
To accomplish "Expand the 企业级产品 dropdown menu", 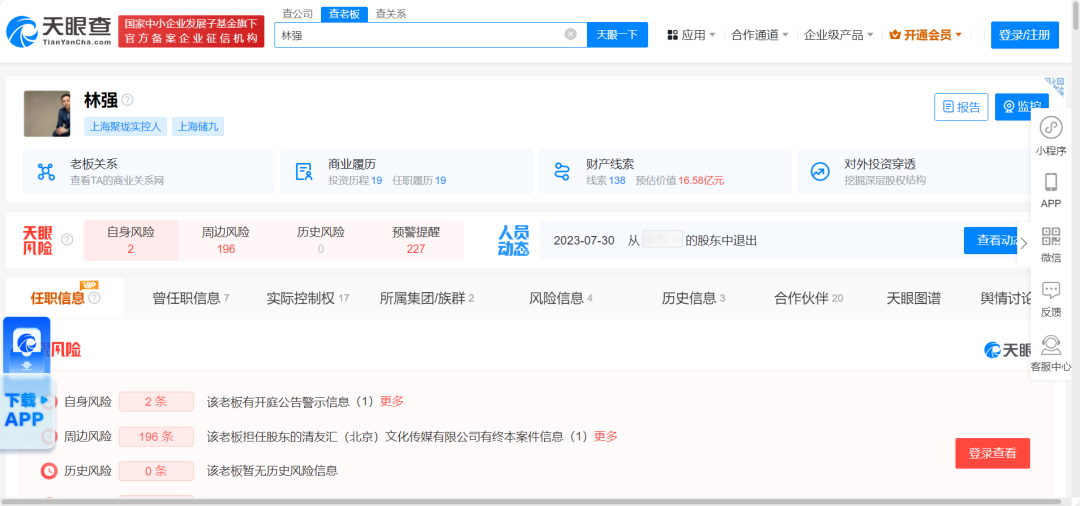I will coord(838,35).
